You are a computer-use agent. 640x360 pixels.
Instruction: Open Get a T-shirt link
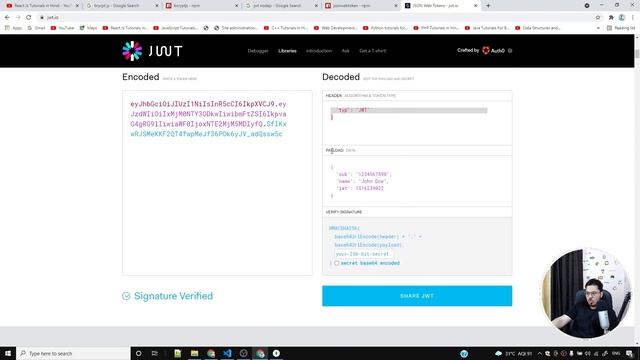[x=372, y=51]
